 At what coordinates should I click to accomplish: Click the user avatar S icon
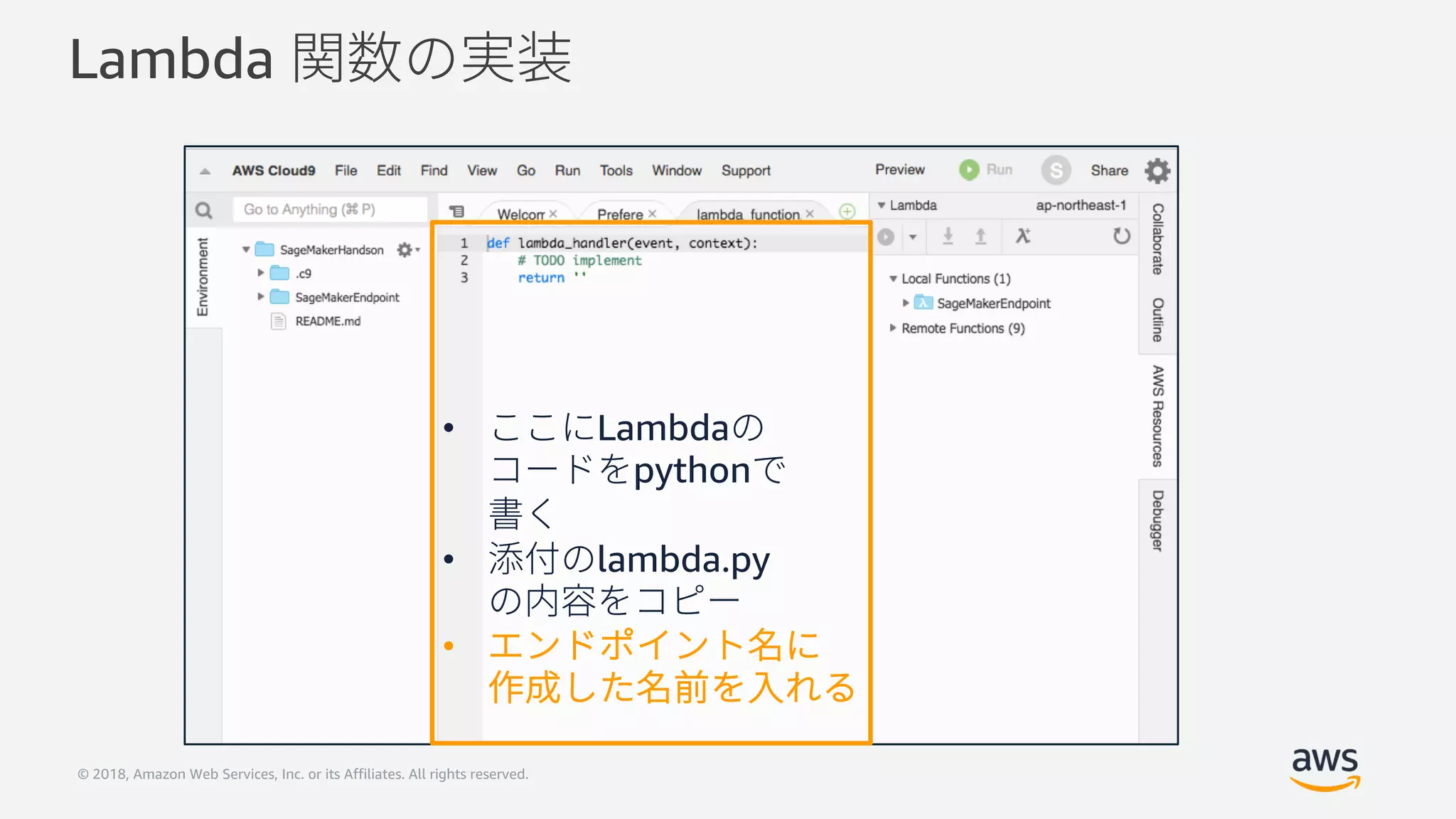click(x=1056, y=171)
